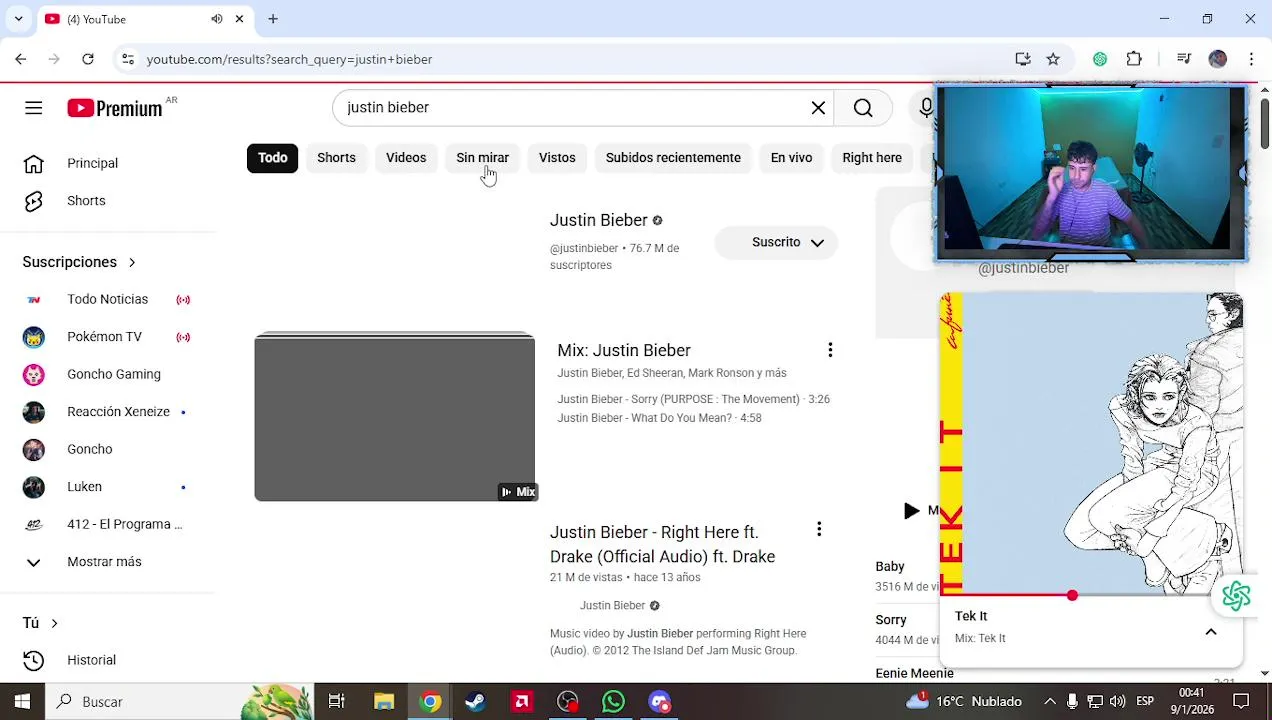Open the Right Here ft. Drake video title
The image size is (1272, 720).
(x=663, y=544)
